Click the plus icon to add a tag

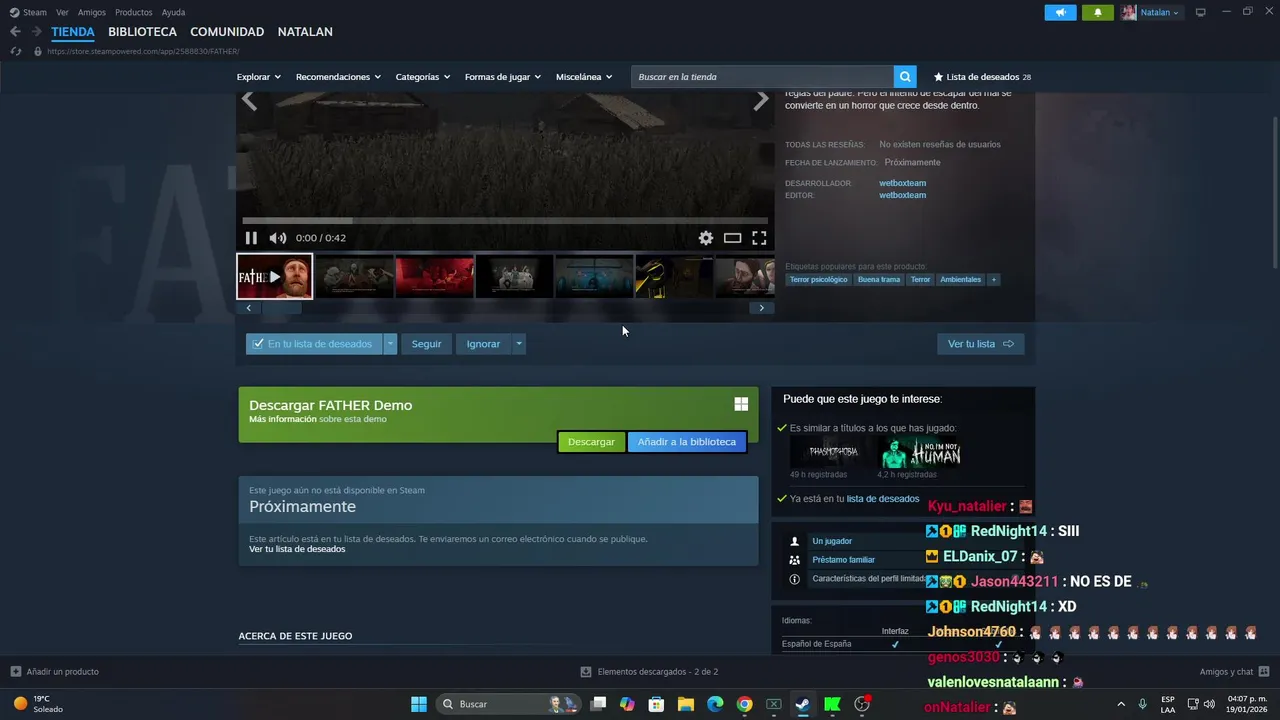[x=993, y=280]
